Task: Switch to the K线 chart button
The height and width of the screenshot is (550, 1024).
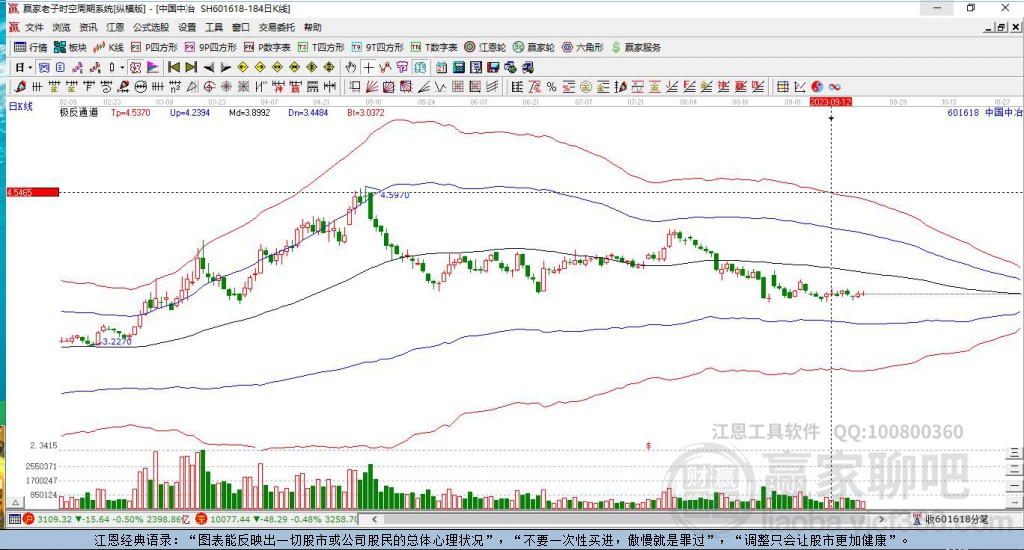Action: click(108, 47)
